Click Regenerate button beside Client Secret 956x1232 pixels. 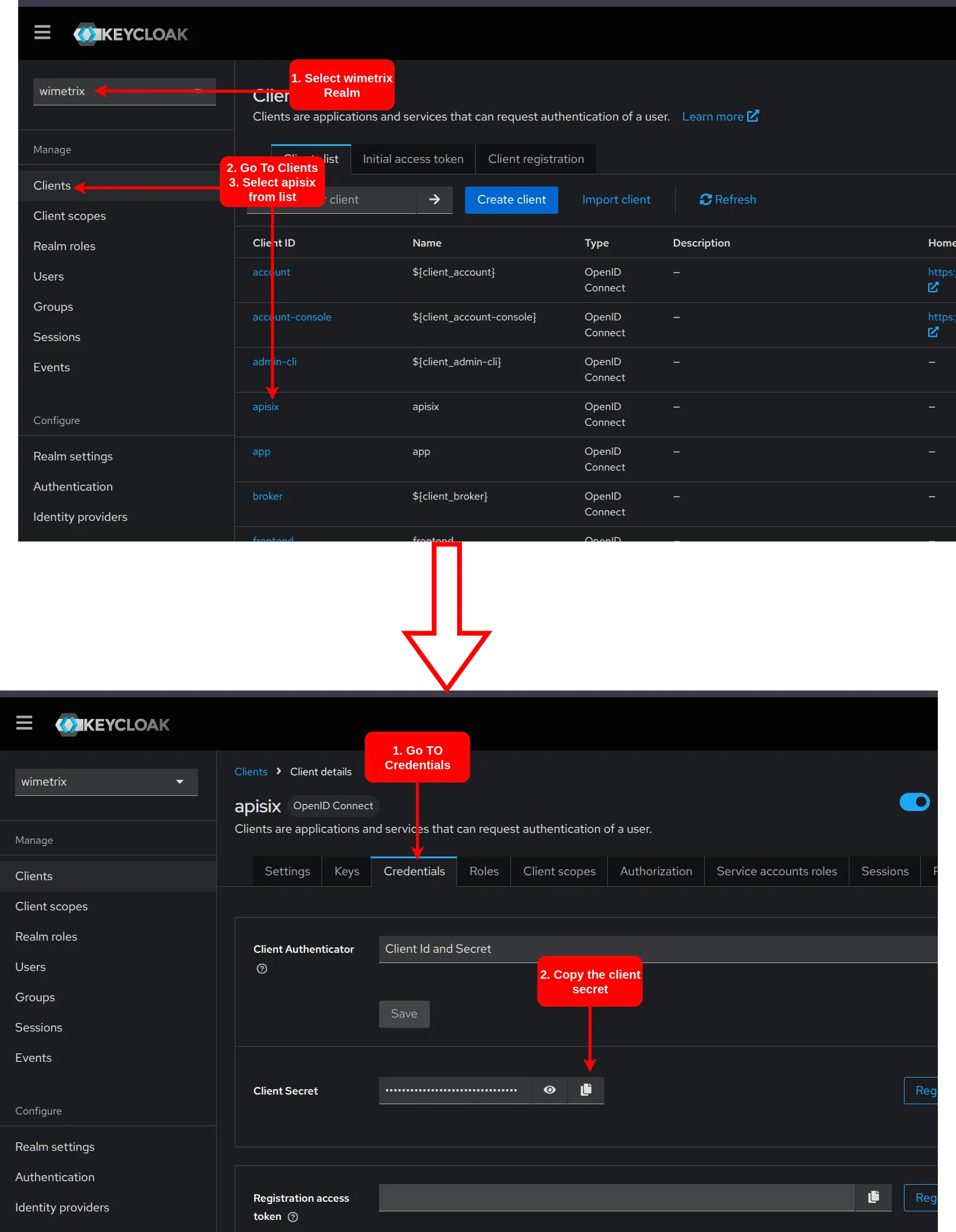click(921, 1090)
